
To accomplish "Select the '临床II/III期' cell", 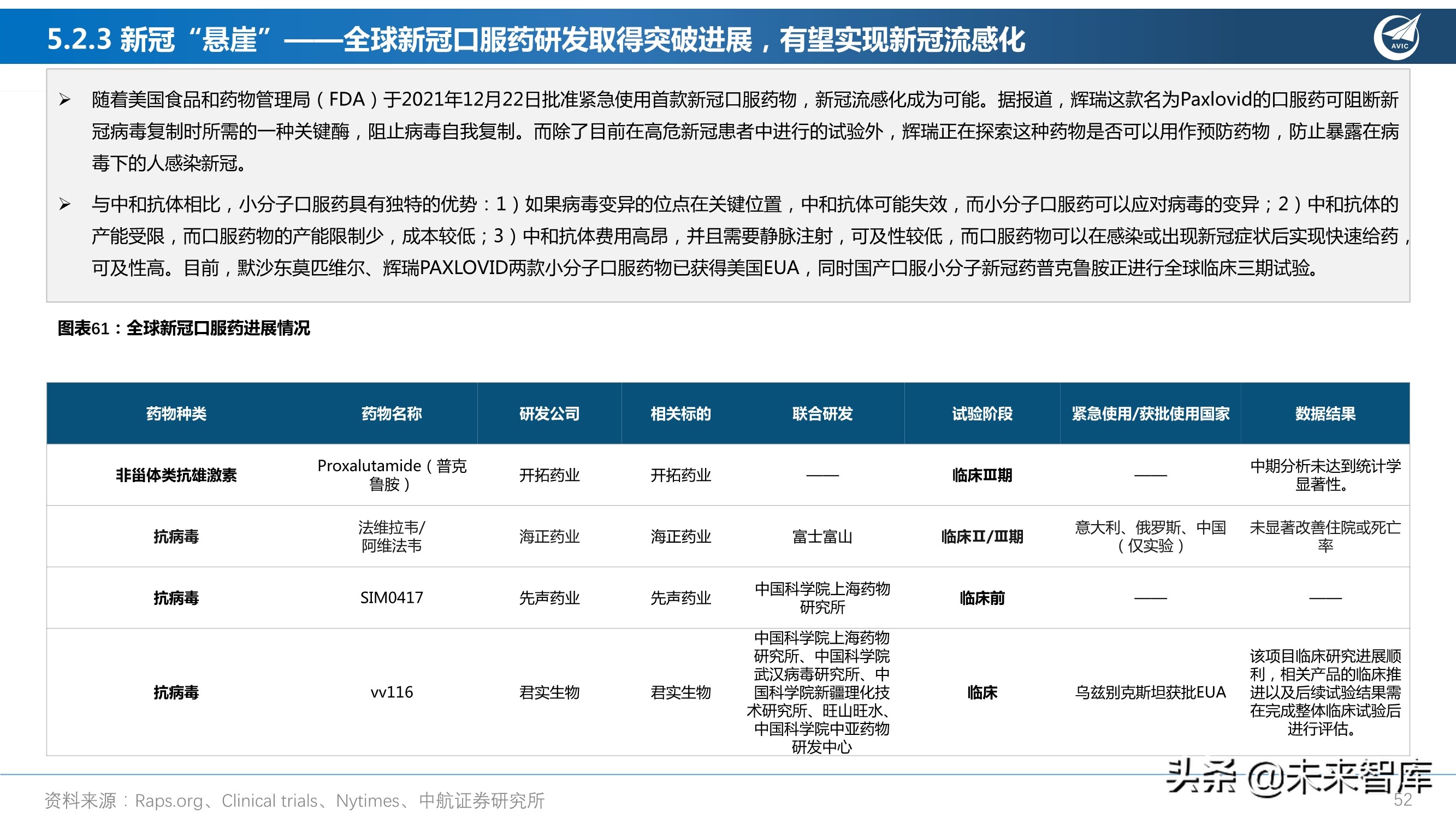I will coord(982,536).
